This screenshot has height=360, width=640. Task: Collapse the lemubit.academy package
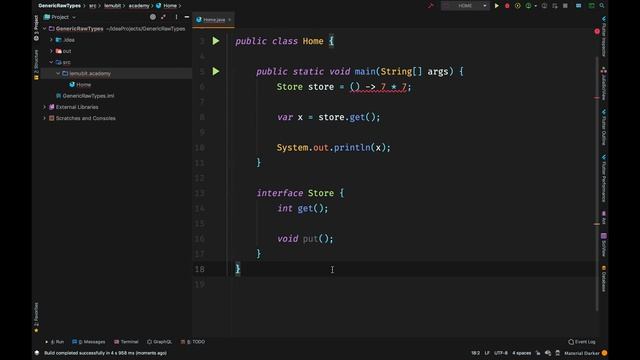[x=58, y=73]
